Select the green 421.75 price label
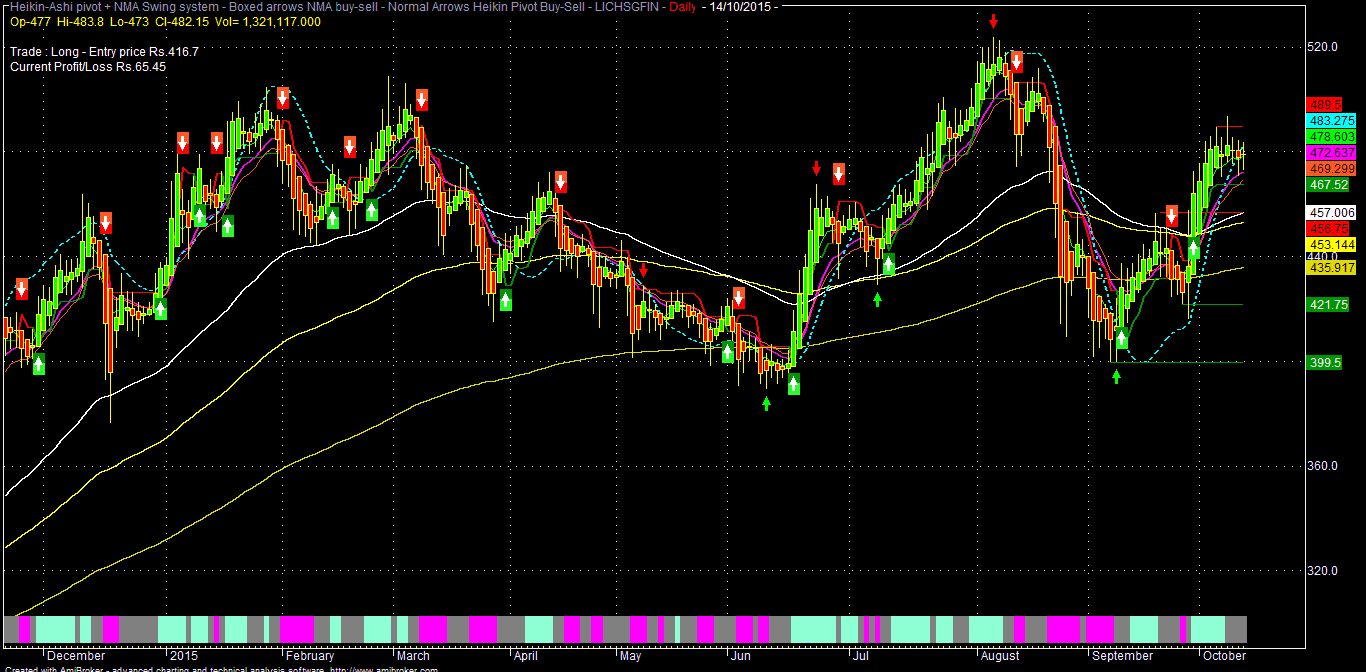The image size is (1366, 672). tap(1328, 305)
